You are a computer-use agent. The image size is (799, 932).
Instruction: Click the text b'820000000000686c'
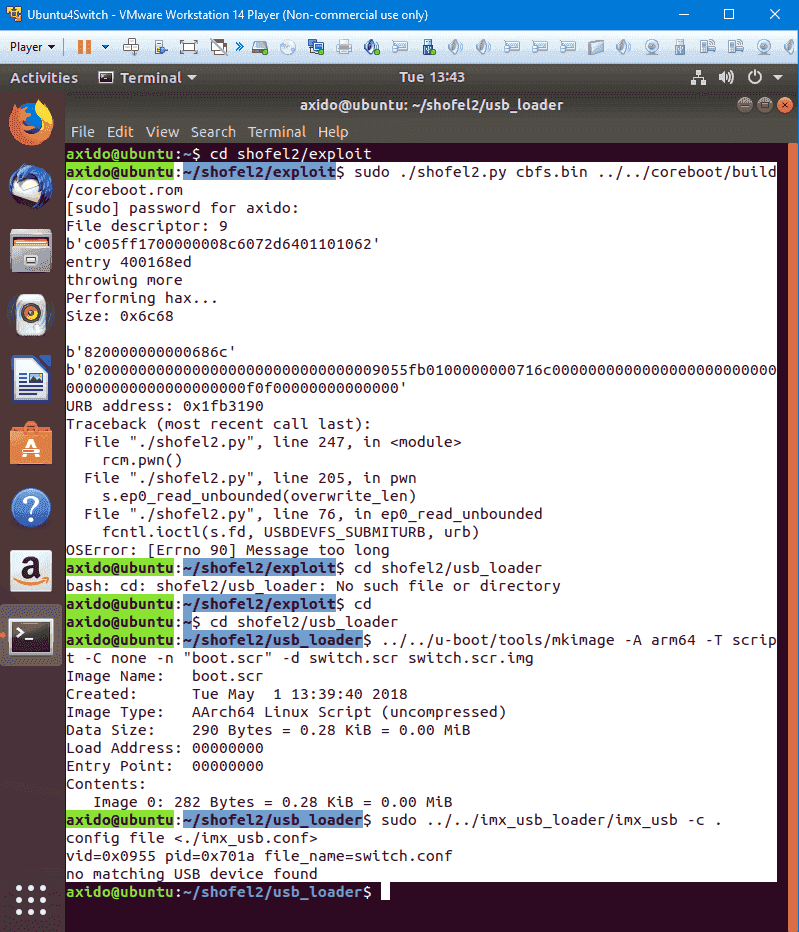[x=151, y=352]
